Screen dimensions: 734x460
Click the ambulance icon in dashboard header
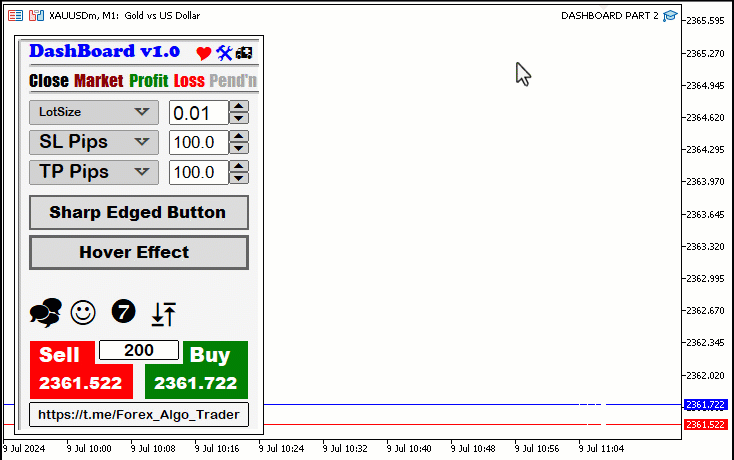tap(244, 53)
